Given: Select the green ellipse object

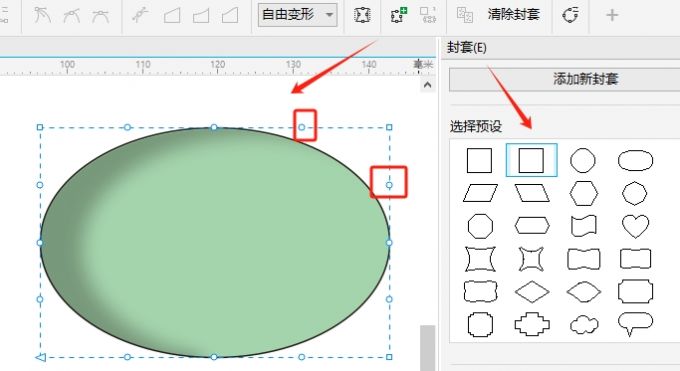Looking at the screenshot, I should [x=215, y=242].
